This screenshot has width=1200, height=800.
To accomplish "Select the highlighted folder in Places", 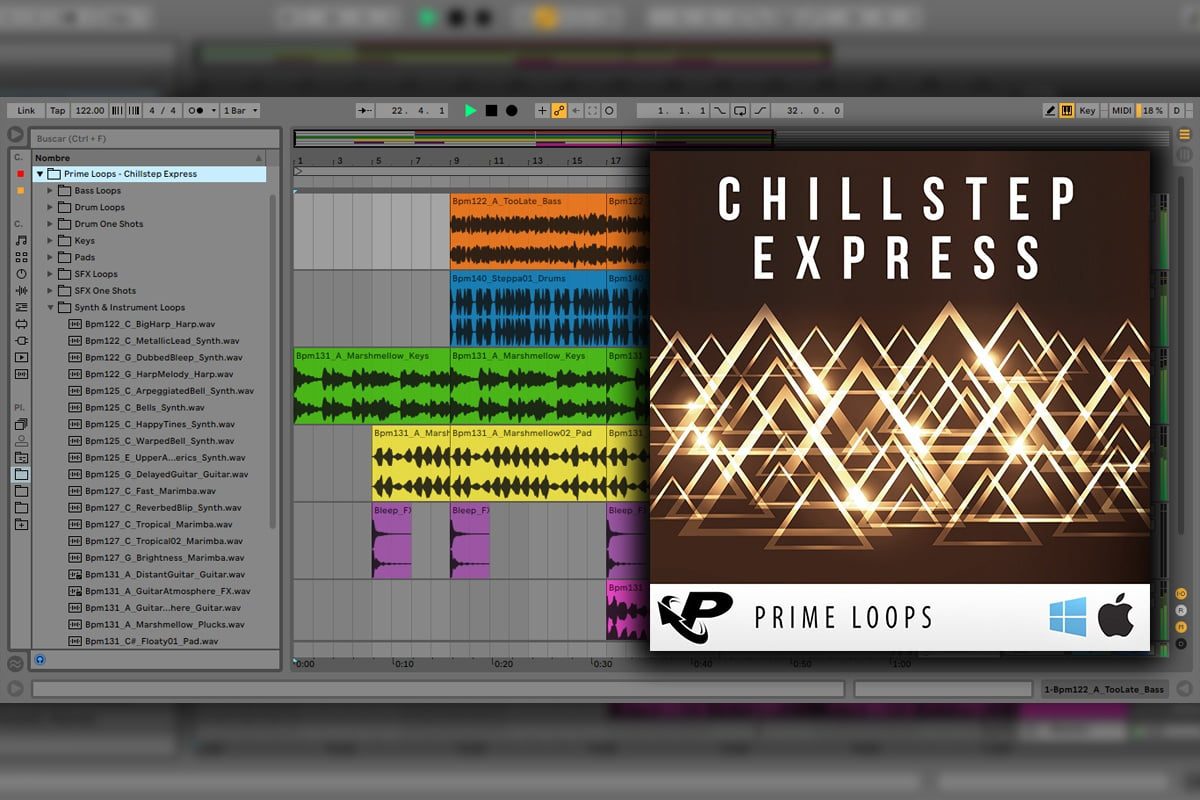I will click(x=21, y=474).
